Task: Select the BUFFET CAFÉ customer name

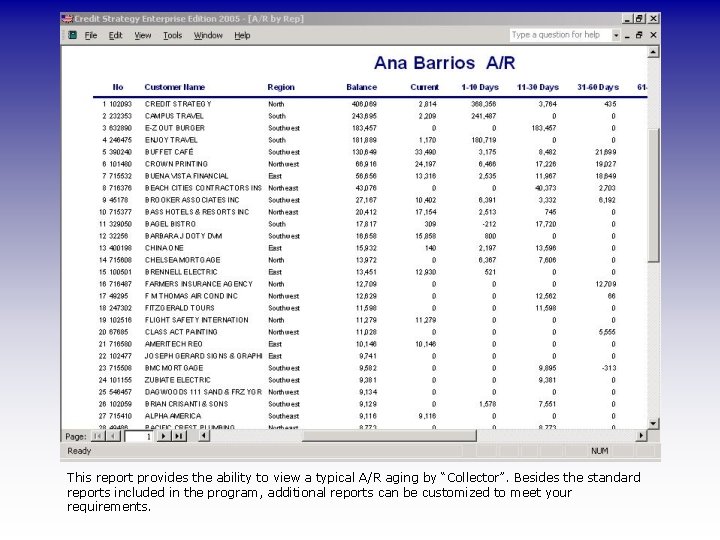Action: coord(169,152)
